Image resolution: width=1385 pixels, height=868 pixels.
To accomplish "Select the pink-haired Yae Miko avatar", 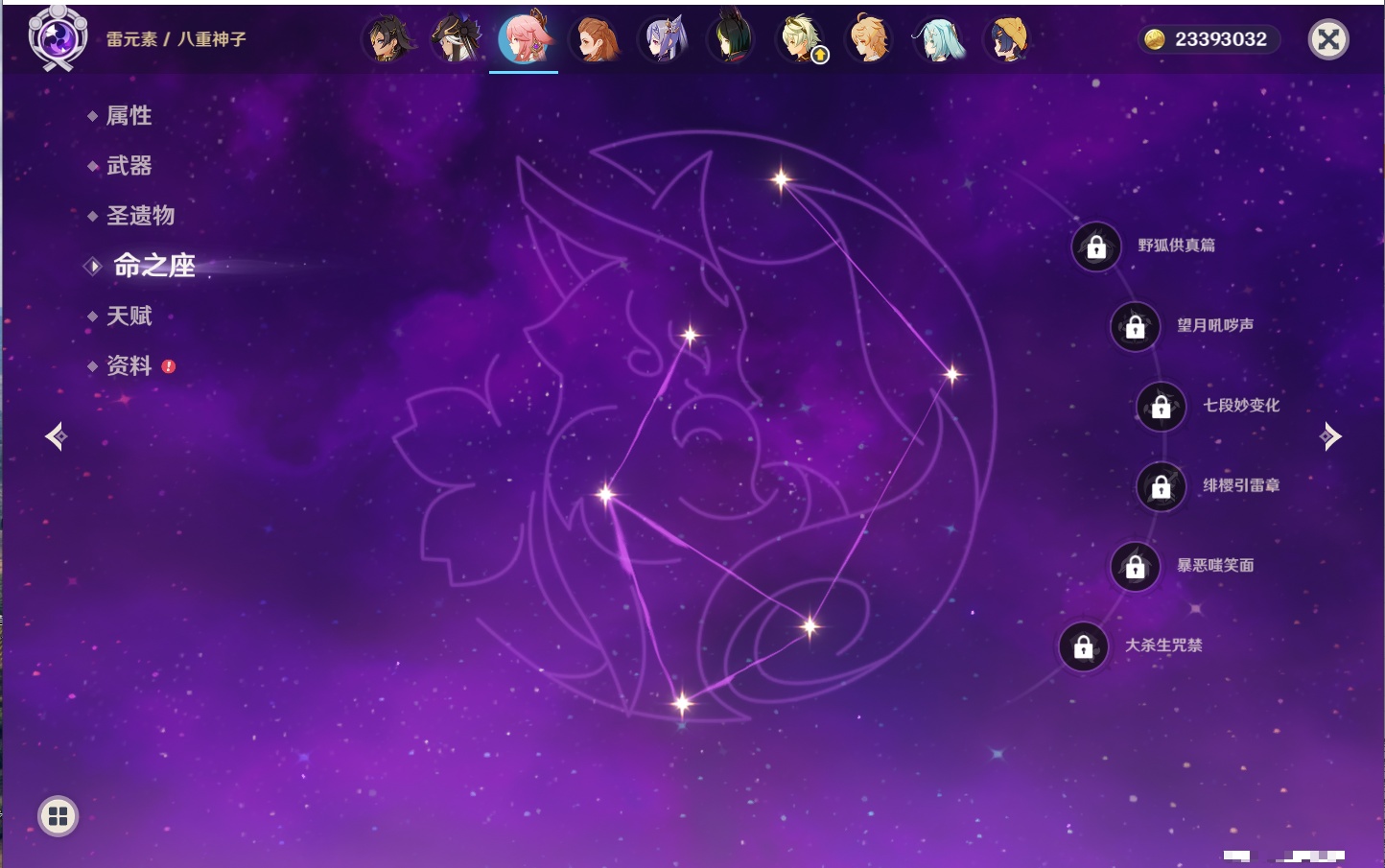I will pyautogui.click(x=525, y=37).
